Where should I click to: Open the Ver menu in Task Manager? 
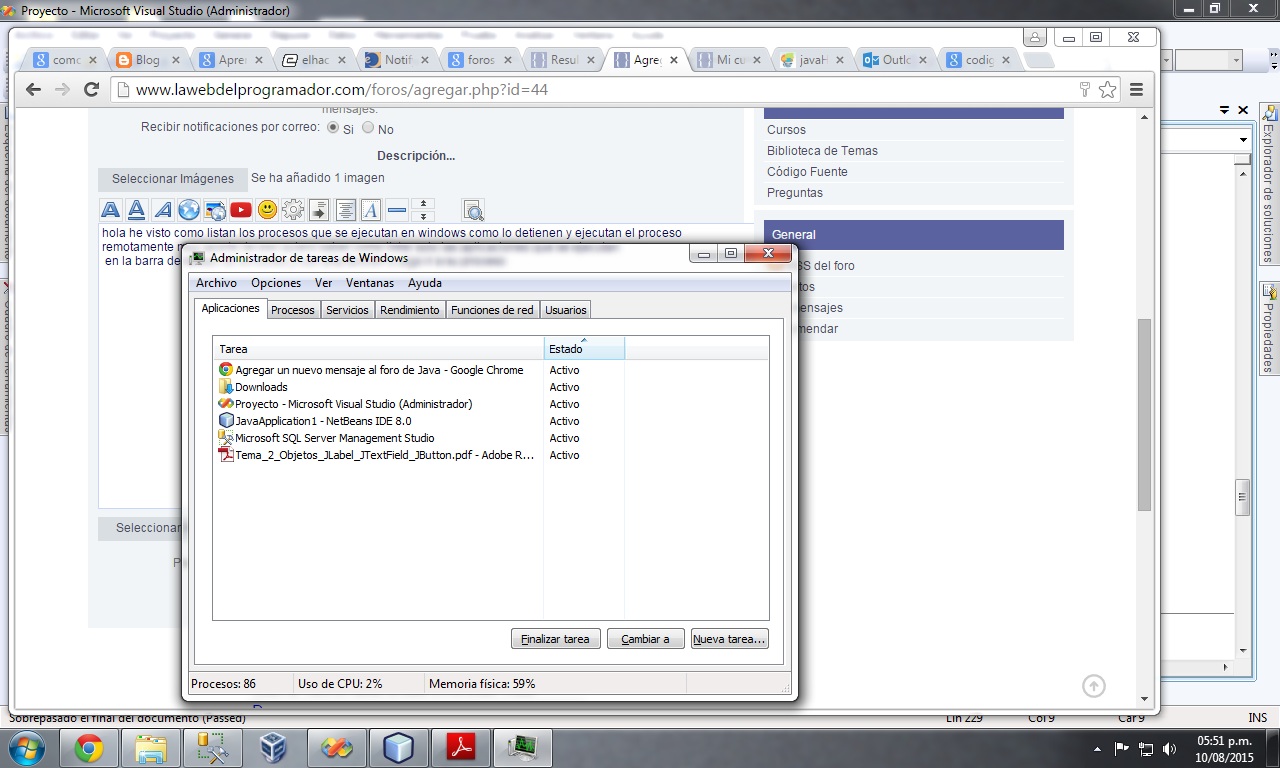(323, 283)
